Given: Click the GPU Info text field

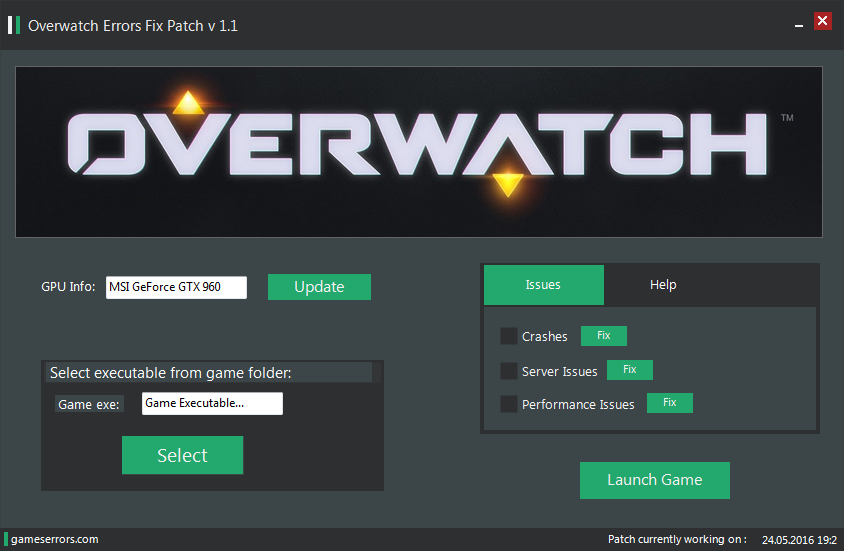Looking at the screenshot, I should pos(177,287).
